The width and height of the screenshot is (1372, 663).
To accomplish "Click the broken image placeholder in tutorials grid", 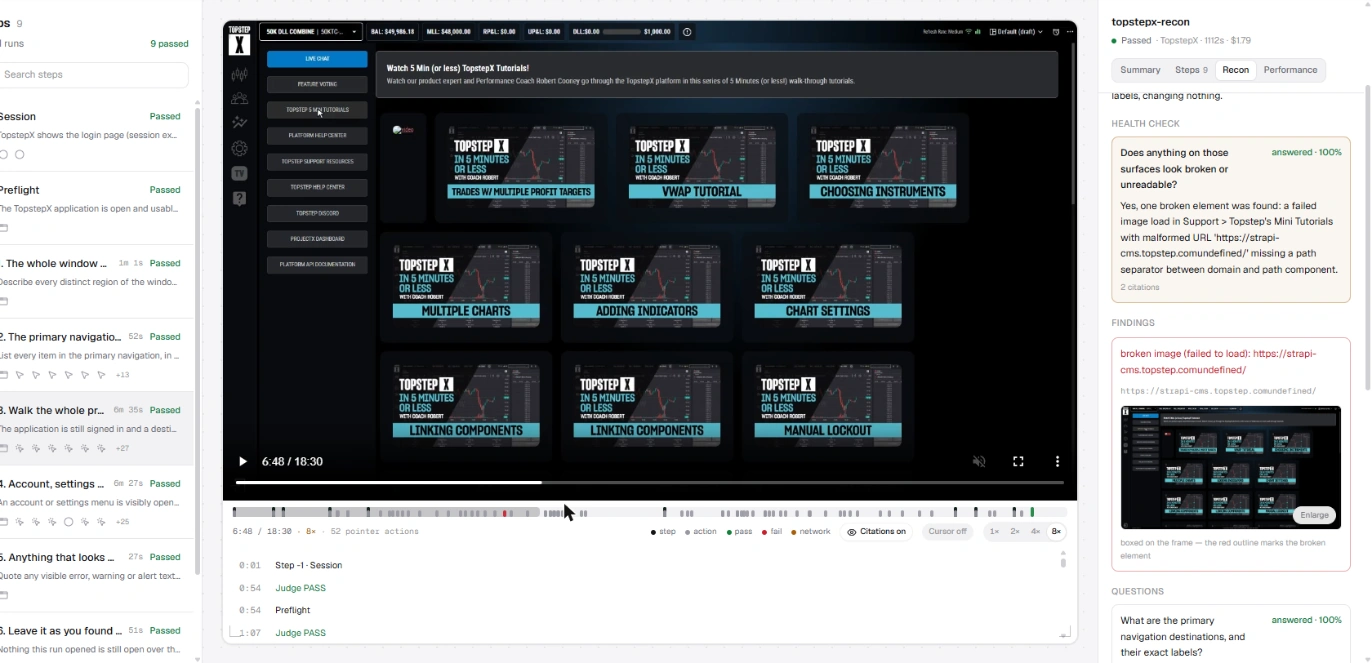I will 403,130.
